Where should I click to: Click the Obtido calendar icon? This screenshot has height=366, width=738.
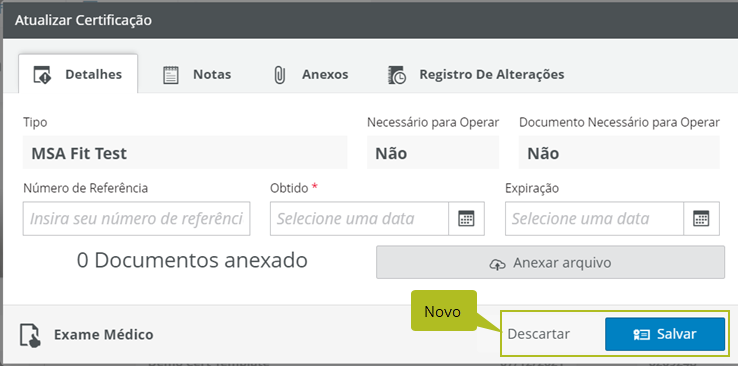[x=466, y=219]
